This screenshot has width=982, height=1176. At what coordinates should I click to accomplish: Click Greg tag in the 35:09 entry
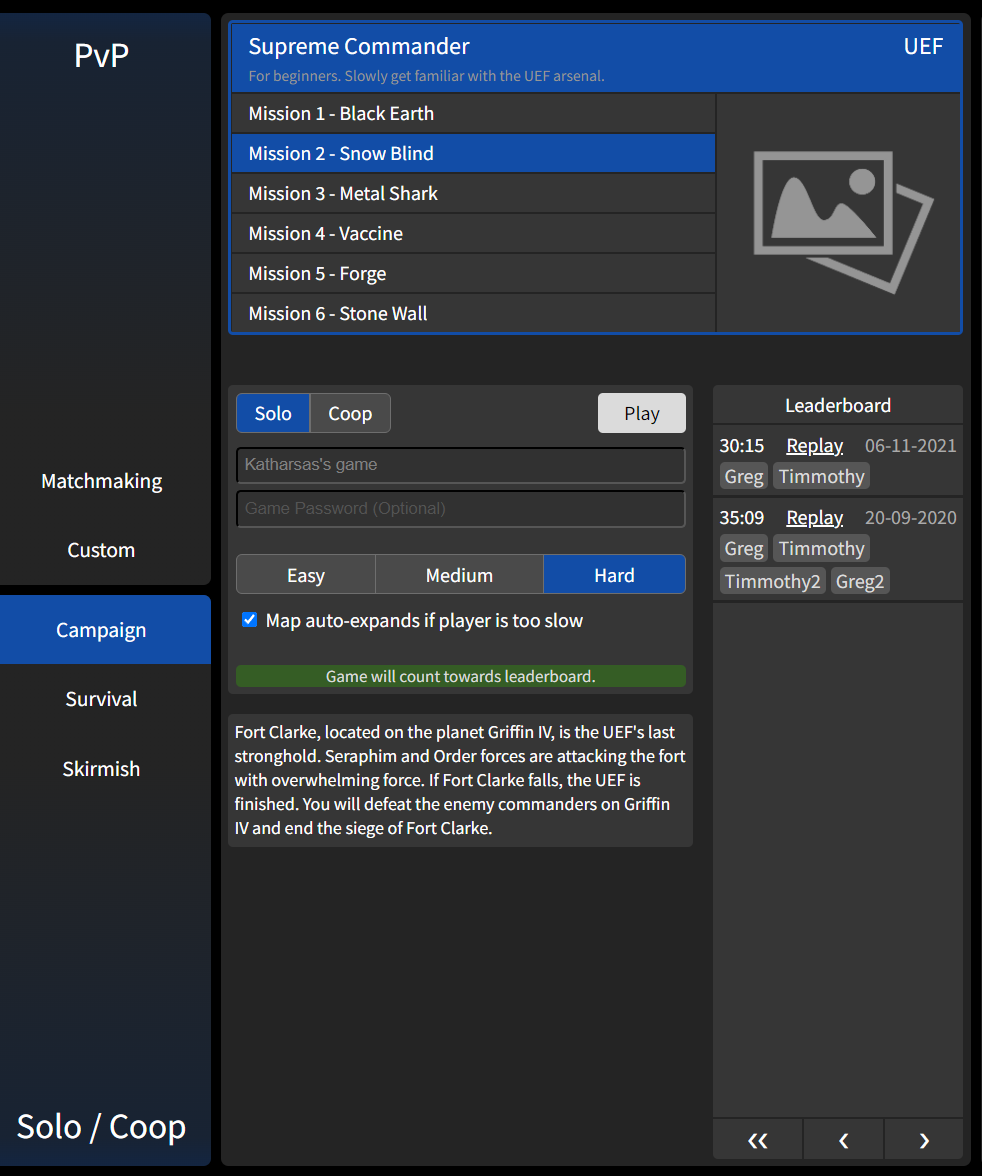pos(743,548)
